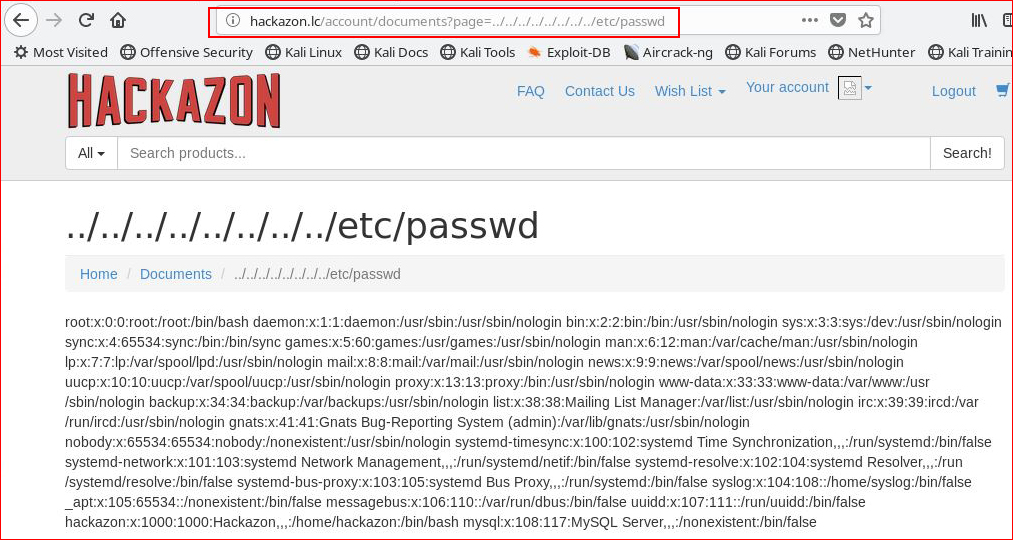Open the Contact Us link
The width and height of the screenshot is (1013, 540).
[x=600, y=91]
